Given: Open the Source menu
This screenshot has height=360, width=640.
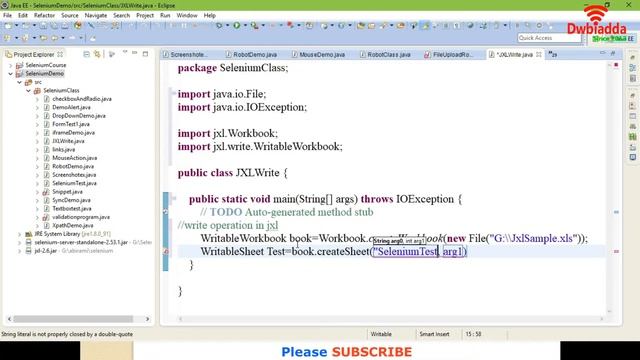Looking at the screenshot, I should [70, 16].
